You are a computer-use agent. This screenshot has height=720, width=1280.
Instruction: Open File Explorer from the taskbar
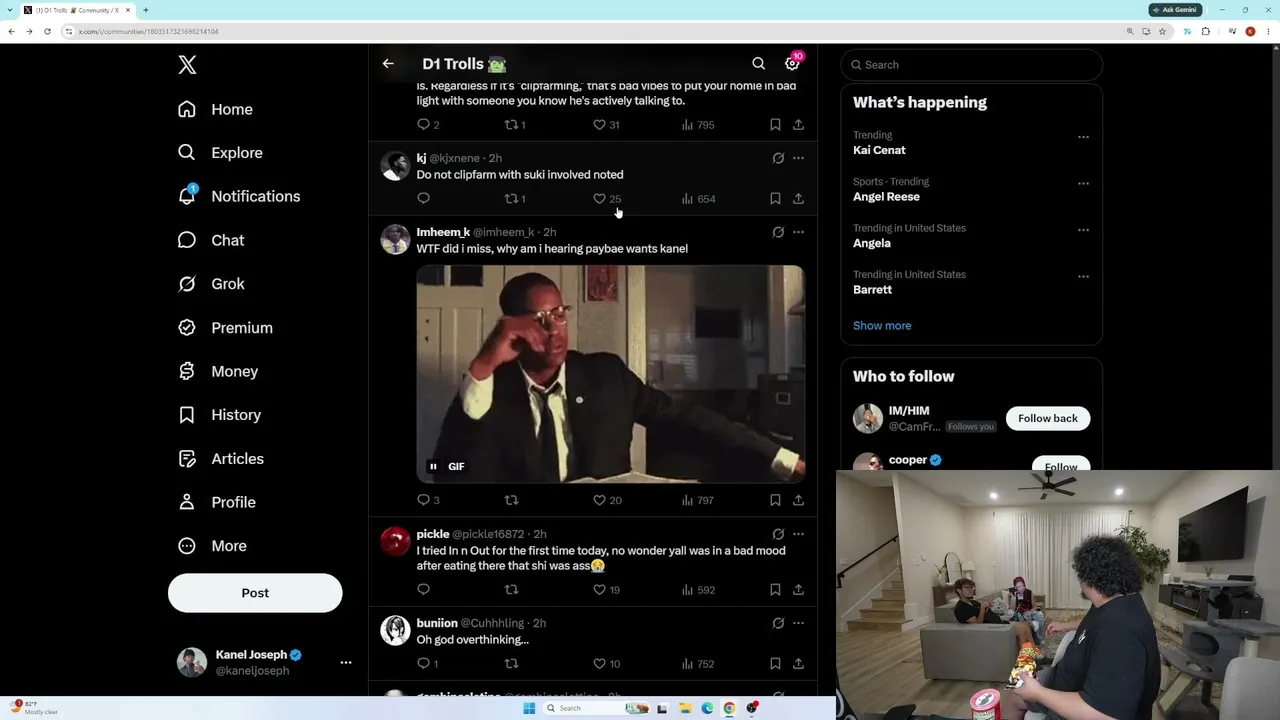(x=685, y=708)
